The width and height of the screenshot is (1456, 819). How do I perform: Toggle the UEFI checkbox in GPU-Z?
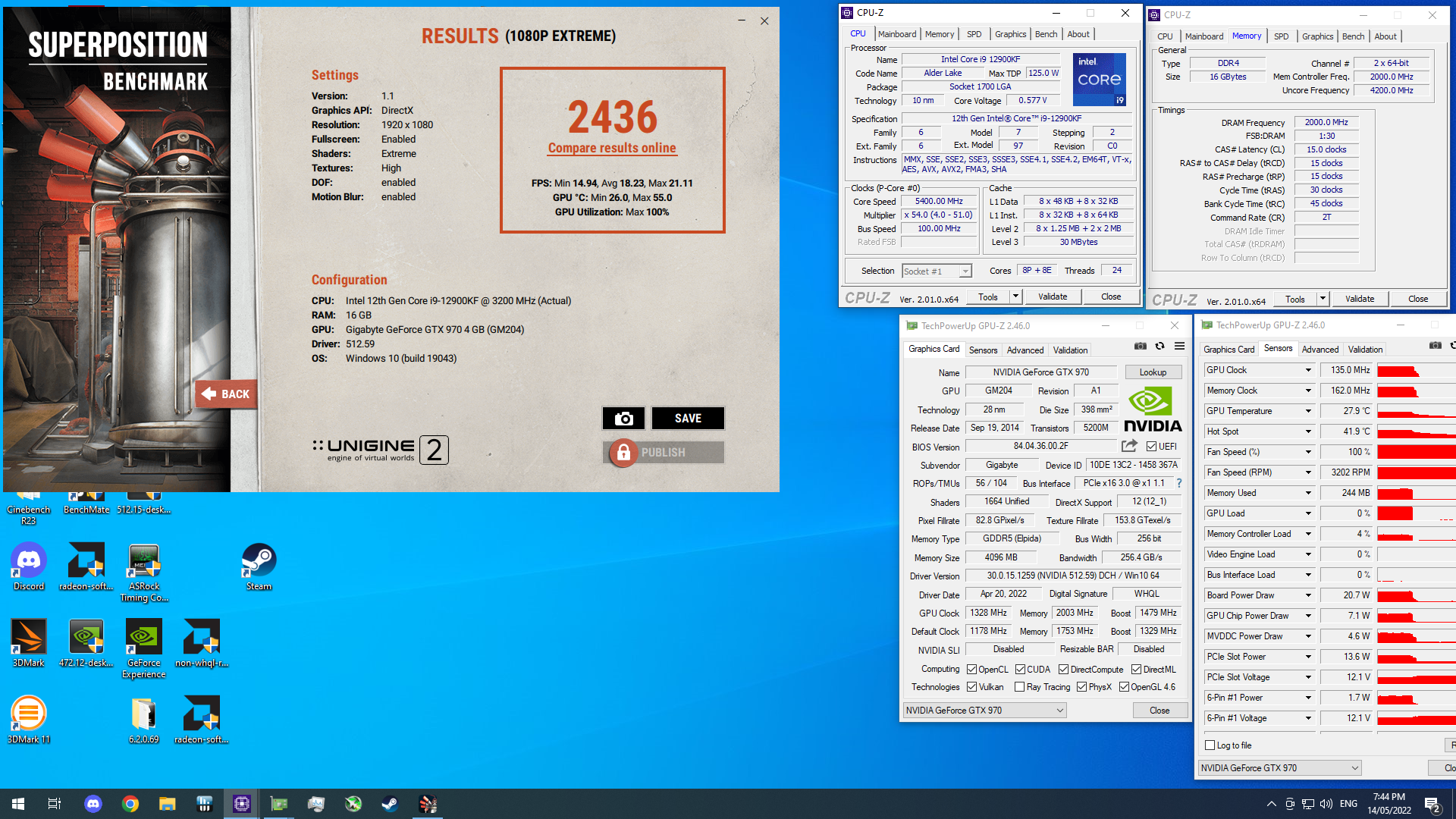[x=1152, y=447]
